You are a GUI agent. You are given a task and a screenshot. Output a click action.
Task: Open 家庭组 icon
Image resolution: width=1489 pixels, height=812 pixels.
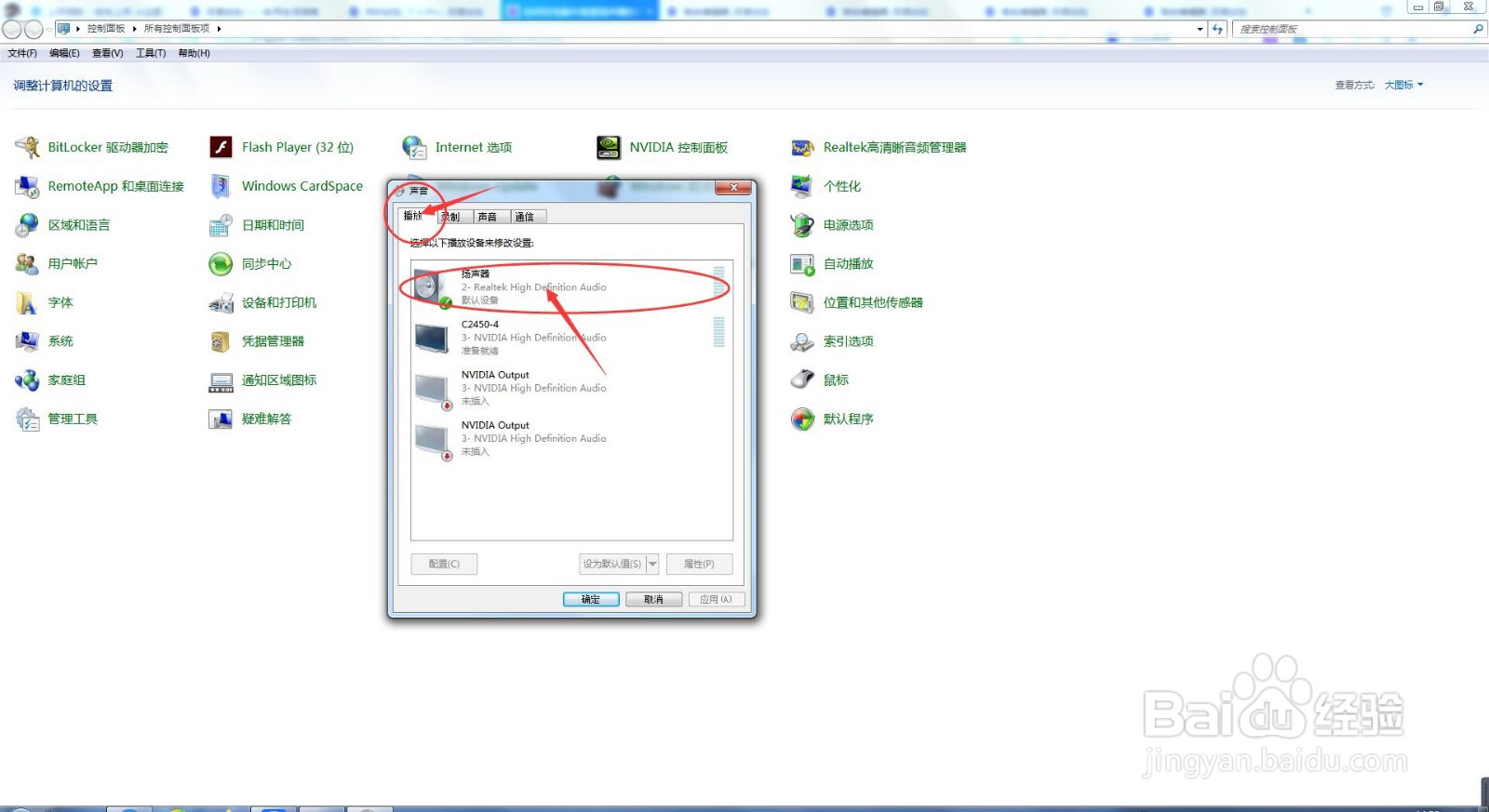(27, 380)
